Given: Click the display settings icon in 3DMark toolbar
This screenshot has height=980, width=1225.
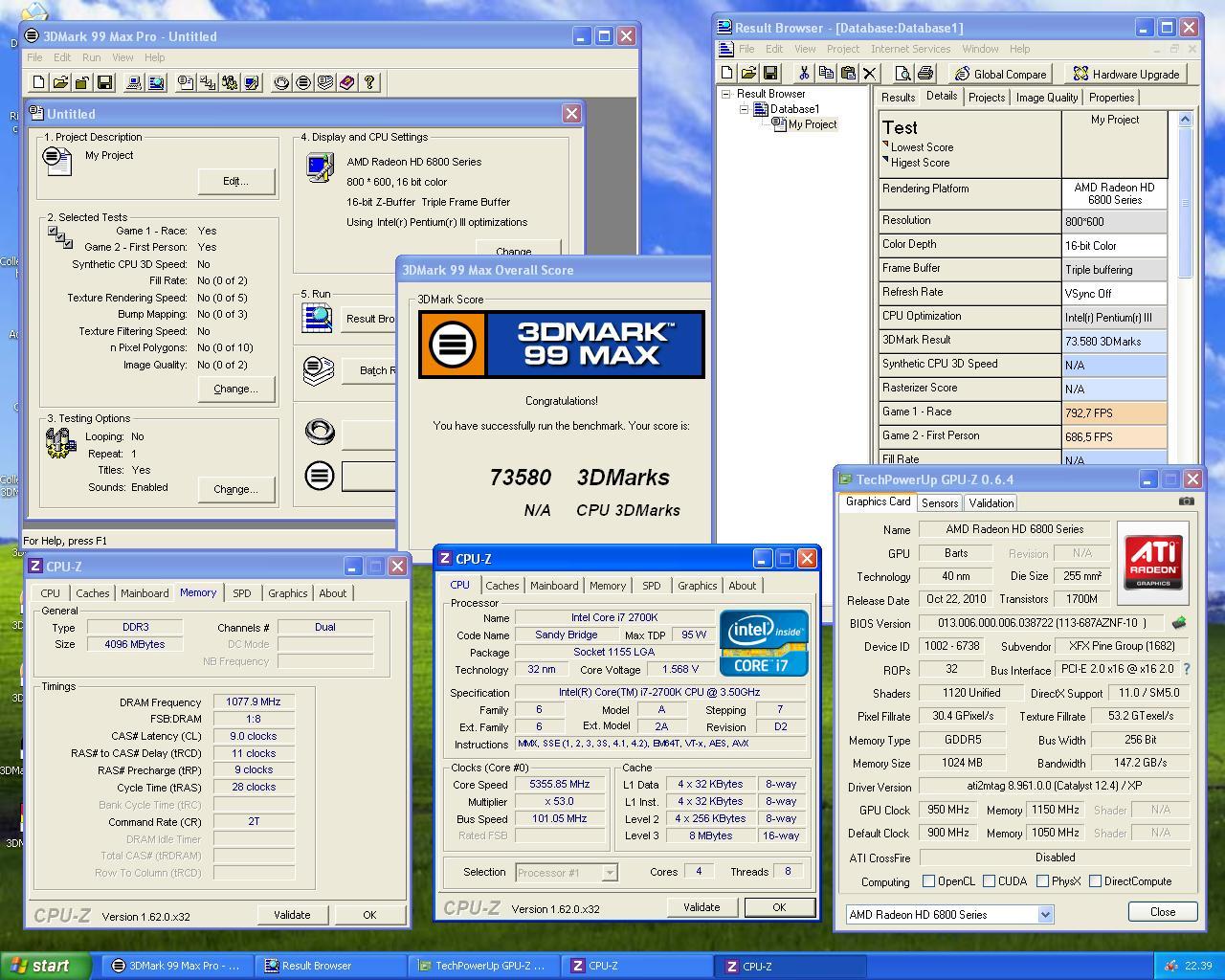Looking at the screenshot, I should point(252,83).
